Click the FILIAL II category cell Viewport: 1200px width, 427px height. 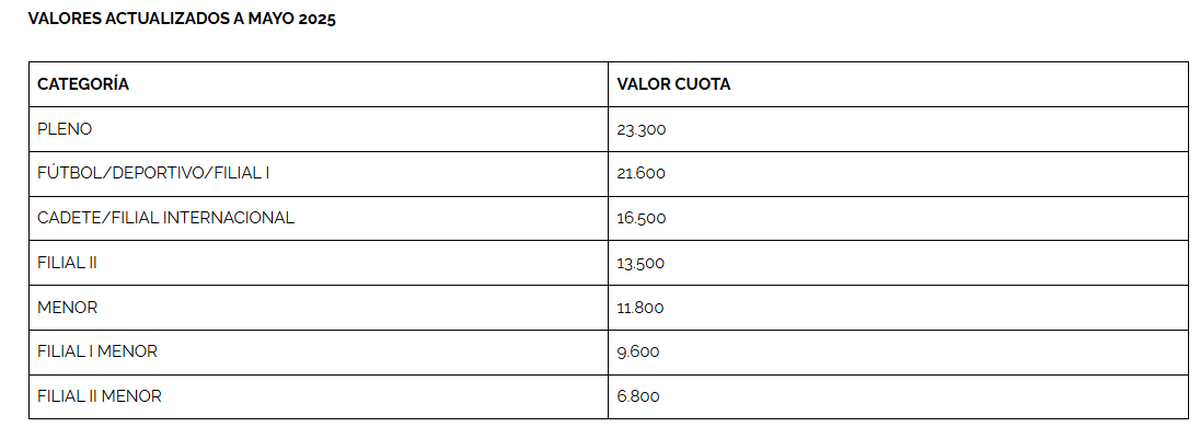[67, 263]
